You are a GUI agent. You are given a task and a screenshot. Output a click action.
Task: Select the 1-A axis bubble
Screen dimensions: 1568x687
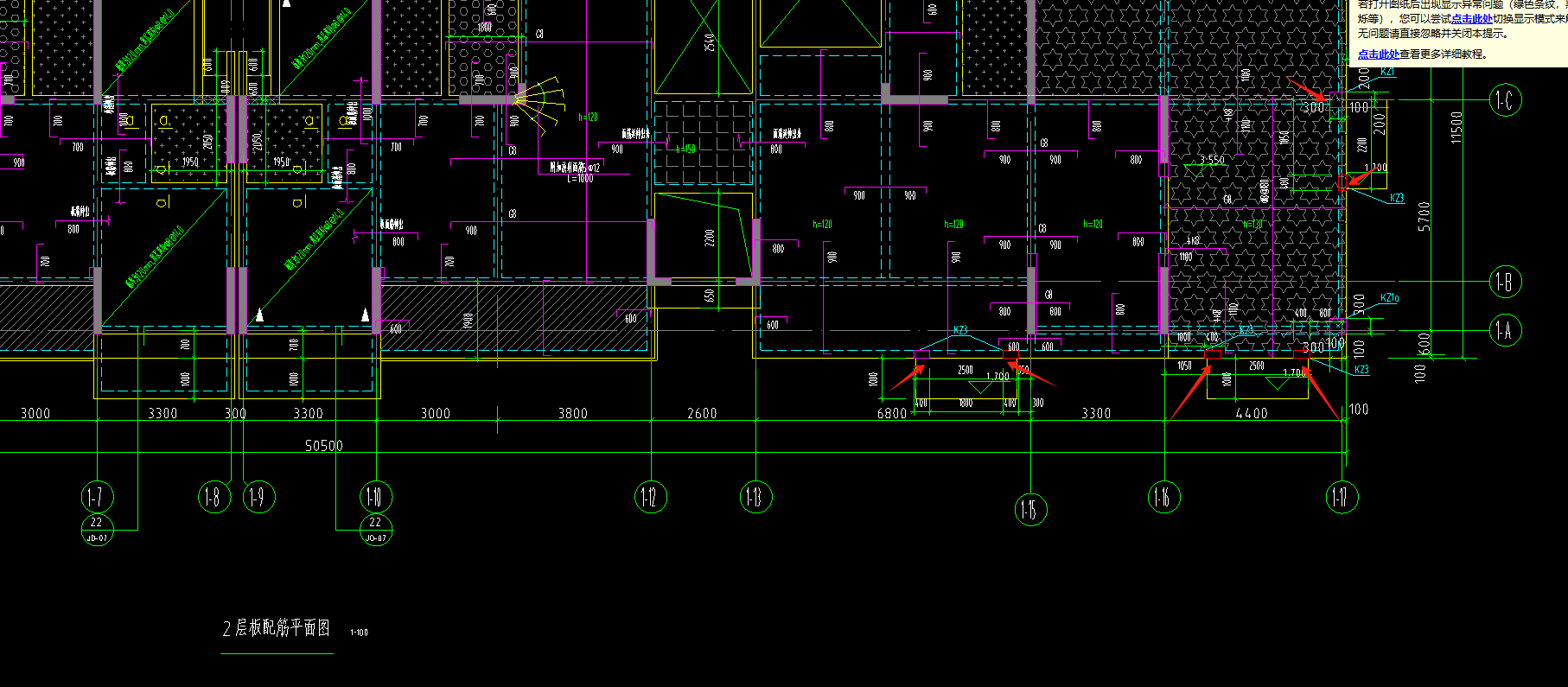coord(1505,330)
